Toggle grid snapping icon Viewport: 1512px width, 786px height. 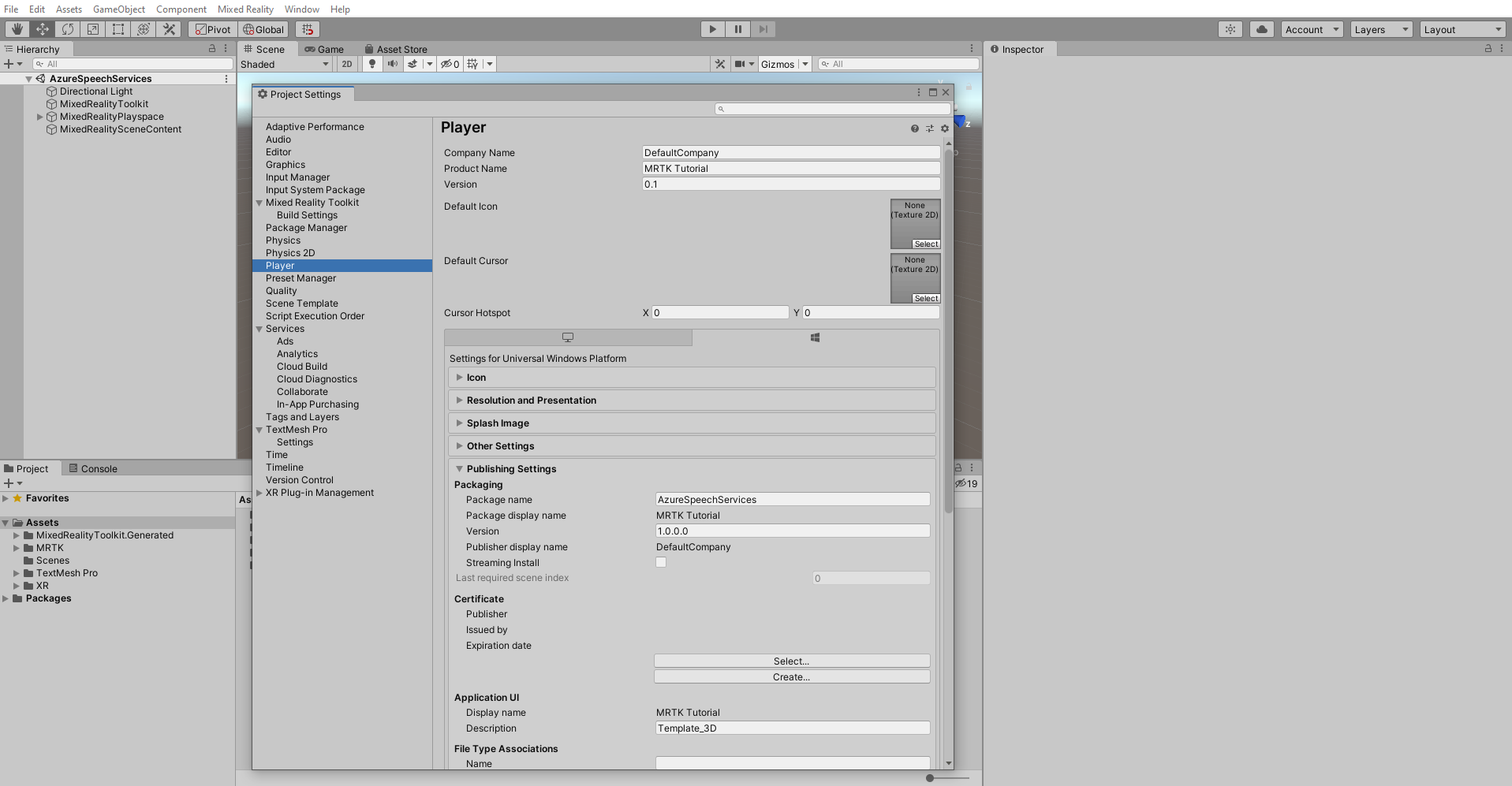pos(308,29)
